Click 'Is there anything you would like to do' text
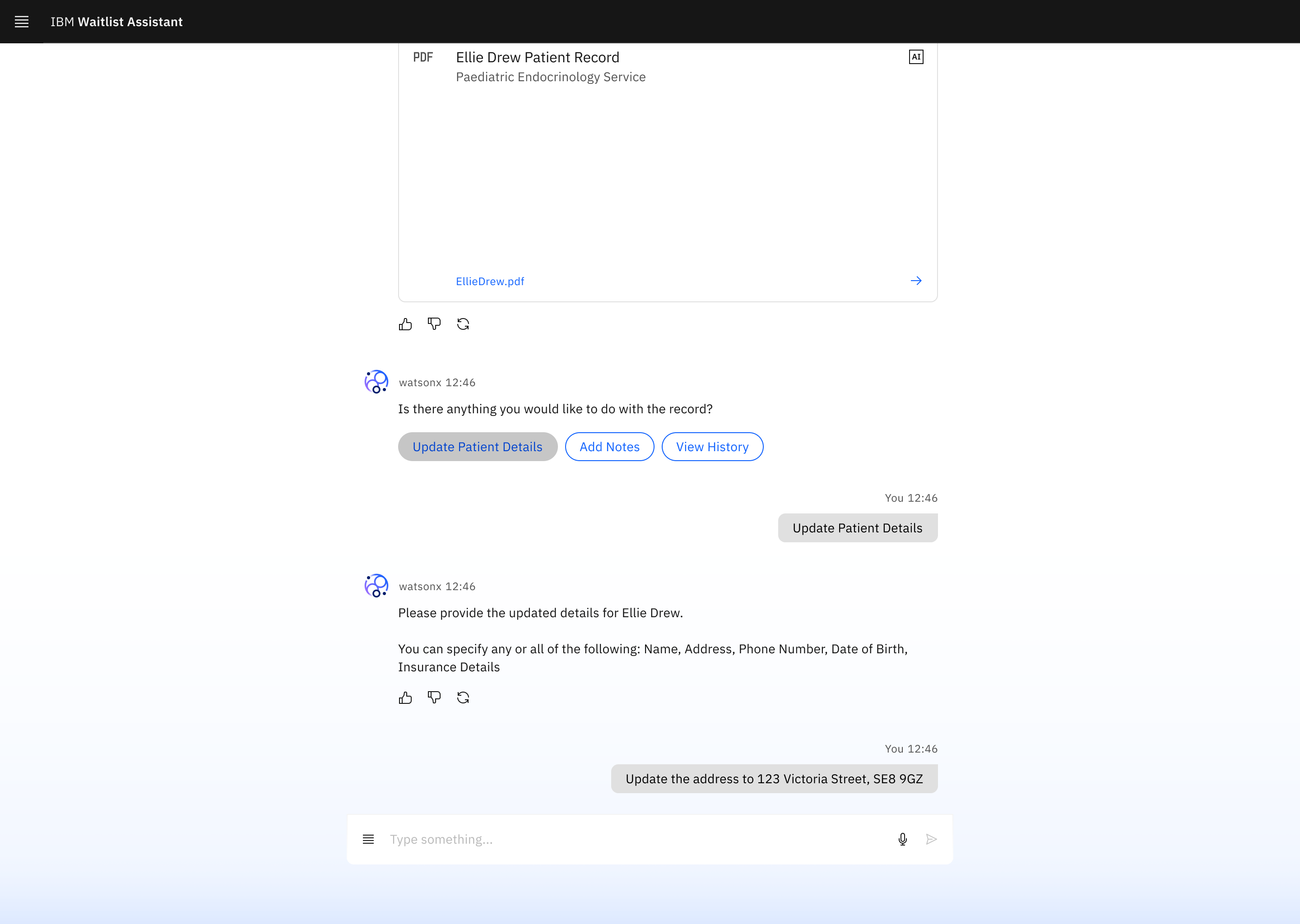1300x924 pixels. coord(556,409)
